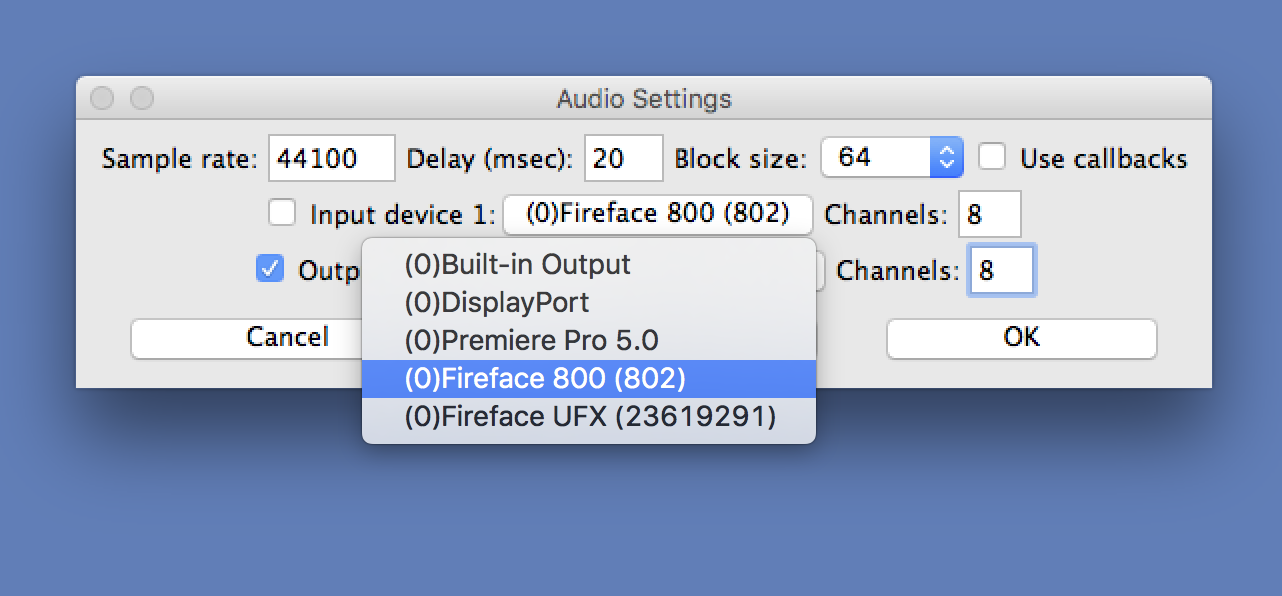1282x596 pixels.
Task: Open Input device 1 selector button
Action: click(657, 214)
